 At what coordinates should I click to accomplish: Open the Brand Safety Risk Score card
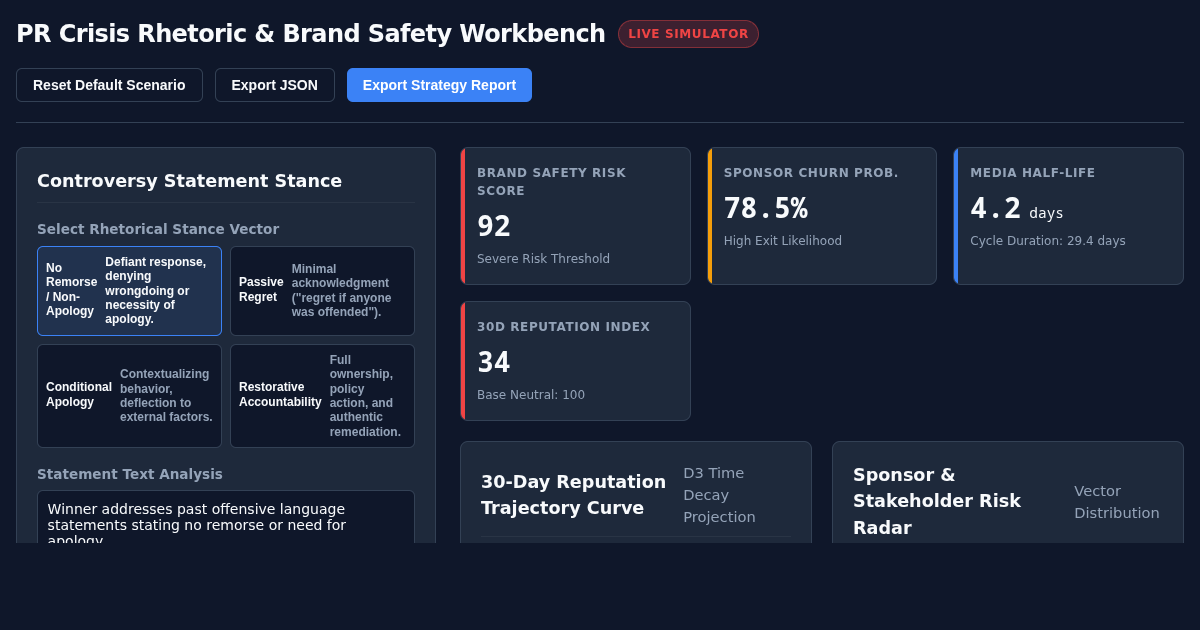pyautogui.click(x=575, y=216)
